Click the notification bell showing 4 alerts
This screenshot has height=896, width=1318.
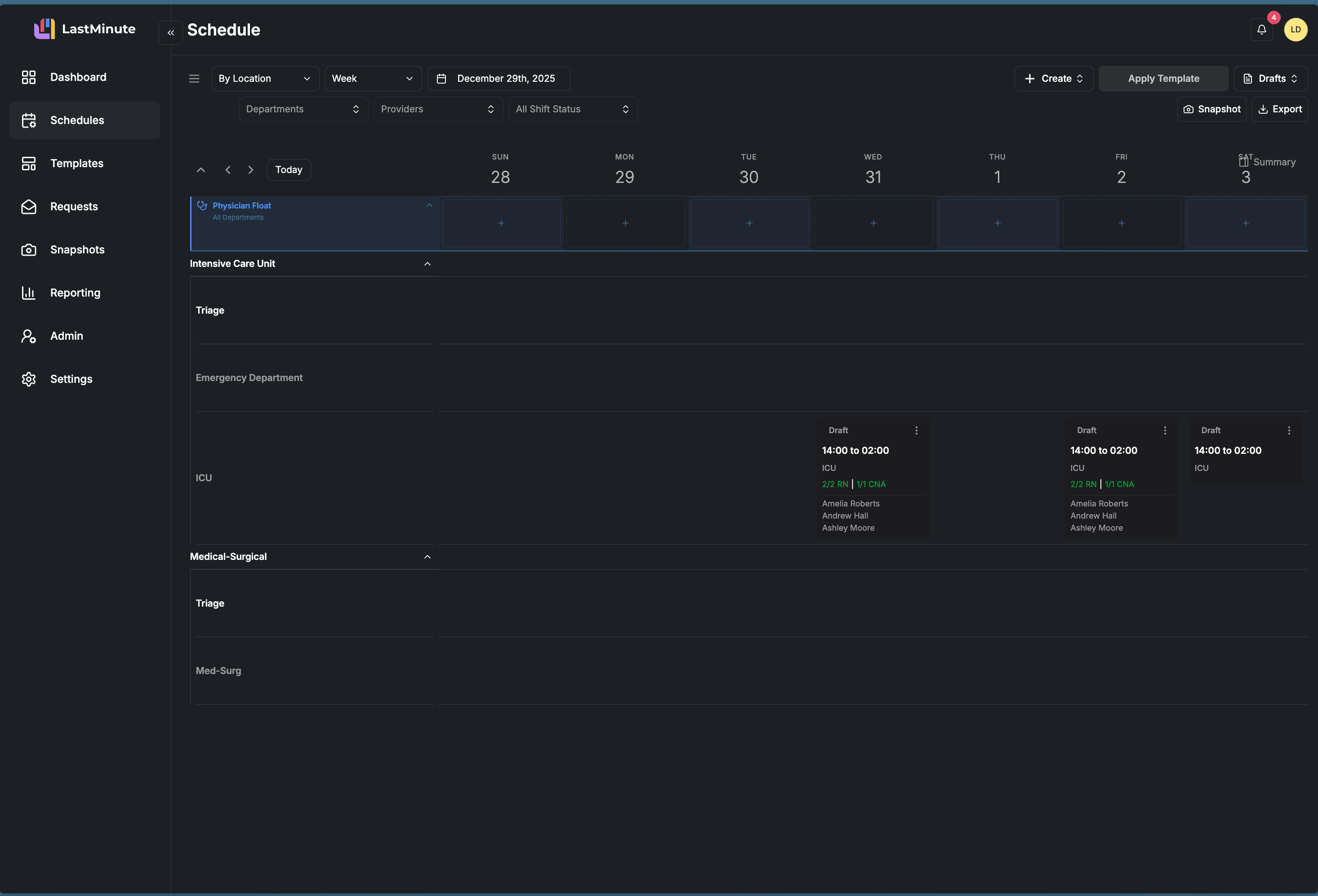click(1261, 30)
